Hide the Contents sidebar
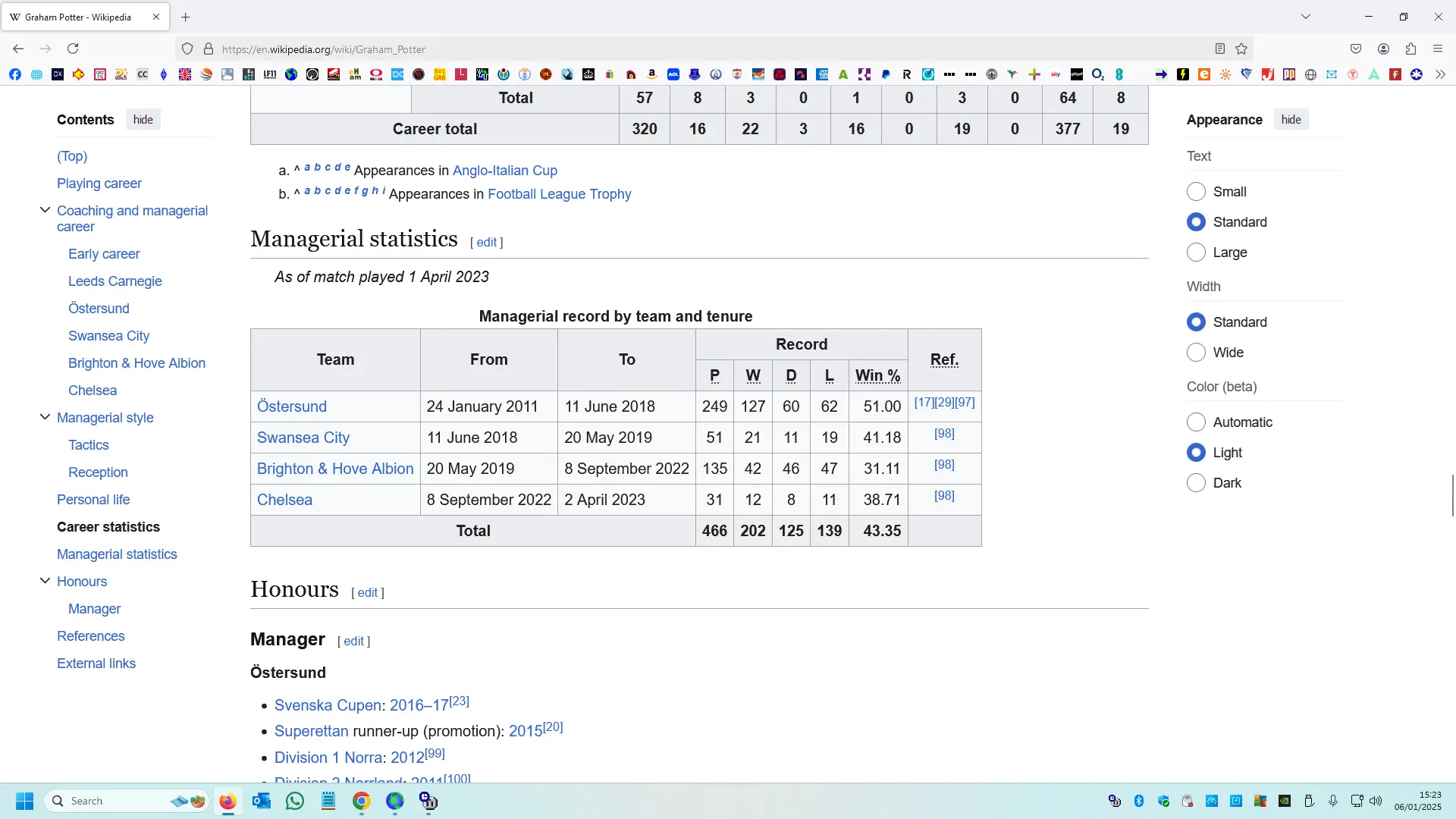Viewport: 1456px width, 819px height. tap(143, 120)
